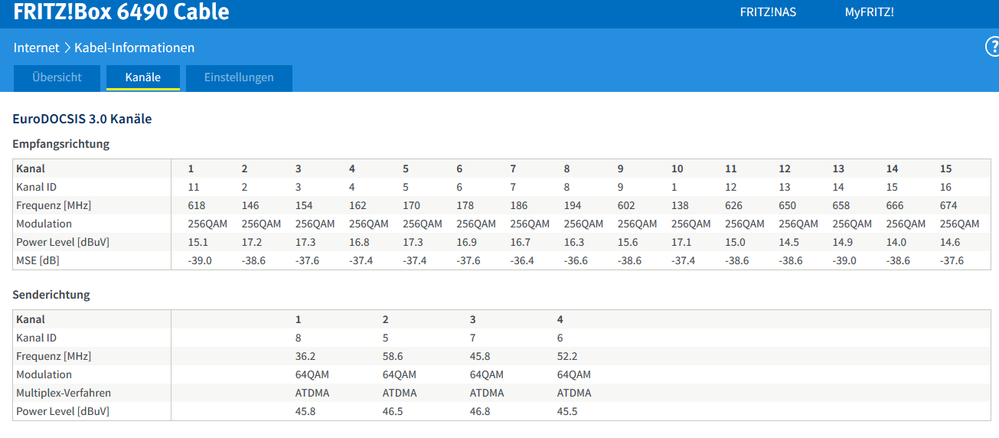The height and width of the screenshot is (438, 999).
Task: Click downstream frequency value 658
Action: tap(840, 205)
